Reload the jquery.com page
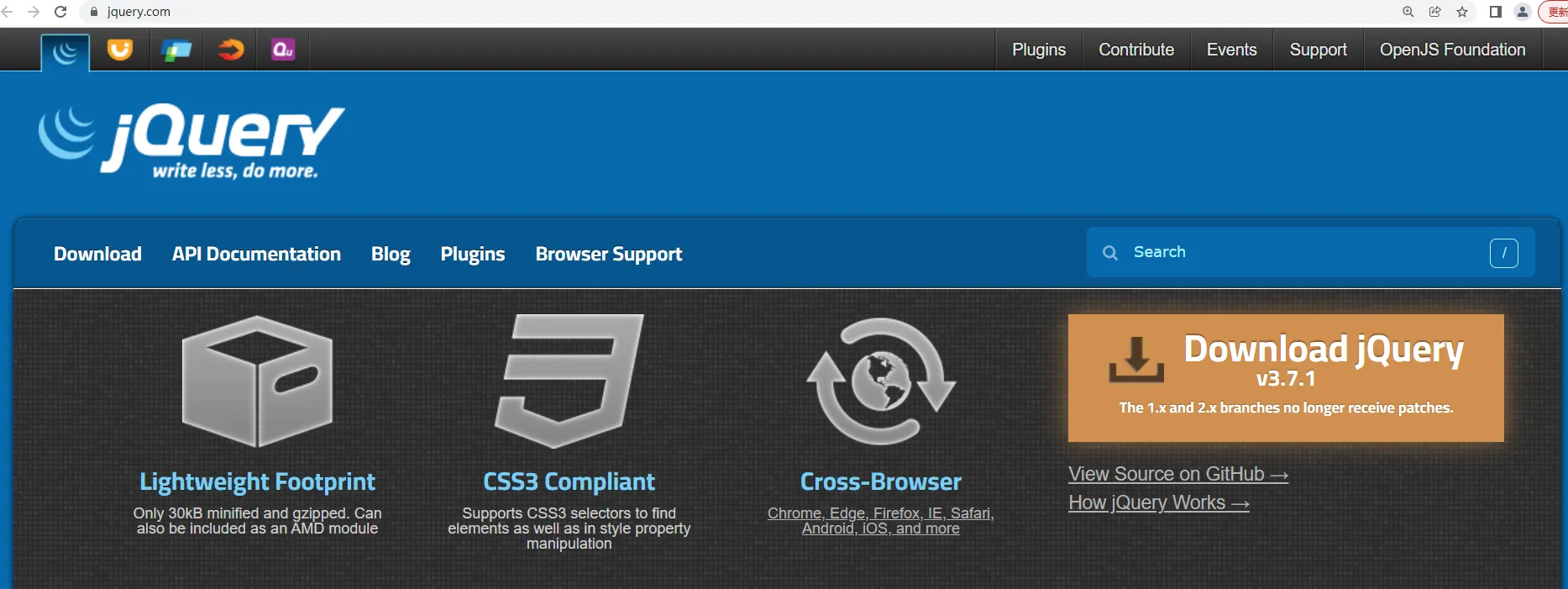1568x589 pixels. click(60, 12)
